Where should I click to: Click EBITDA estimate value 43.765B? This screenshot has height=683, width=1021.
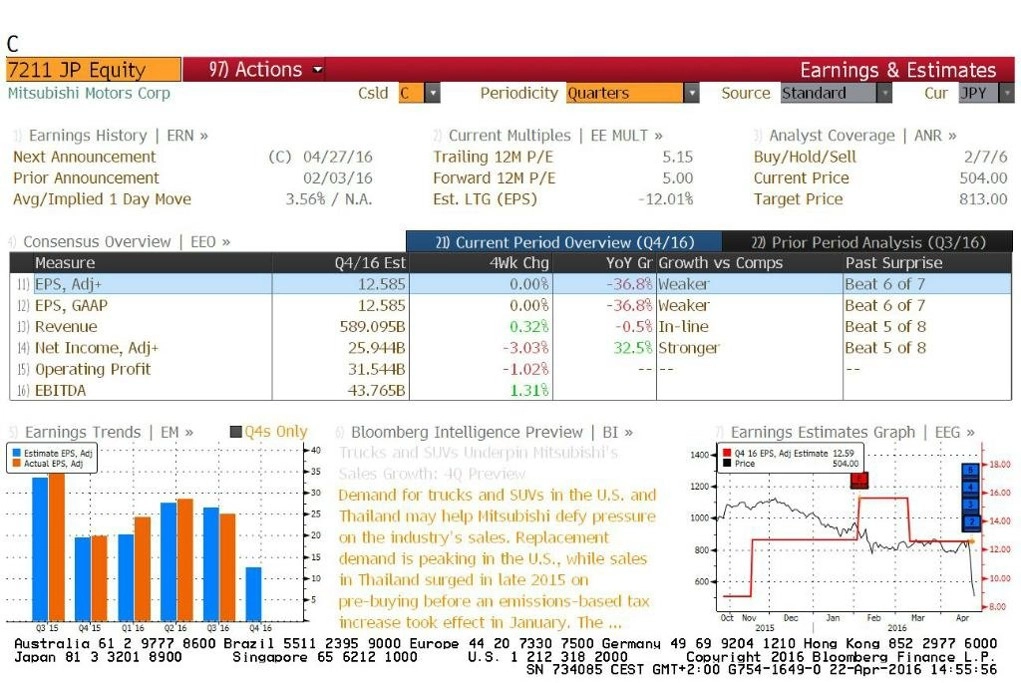point(376,391)
